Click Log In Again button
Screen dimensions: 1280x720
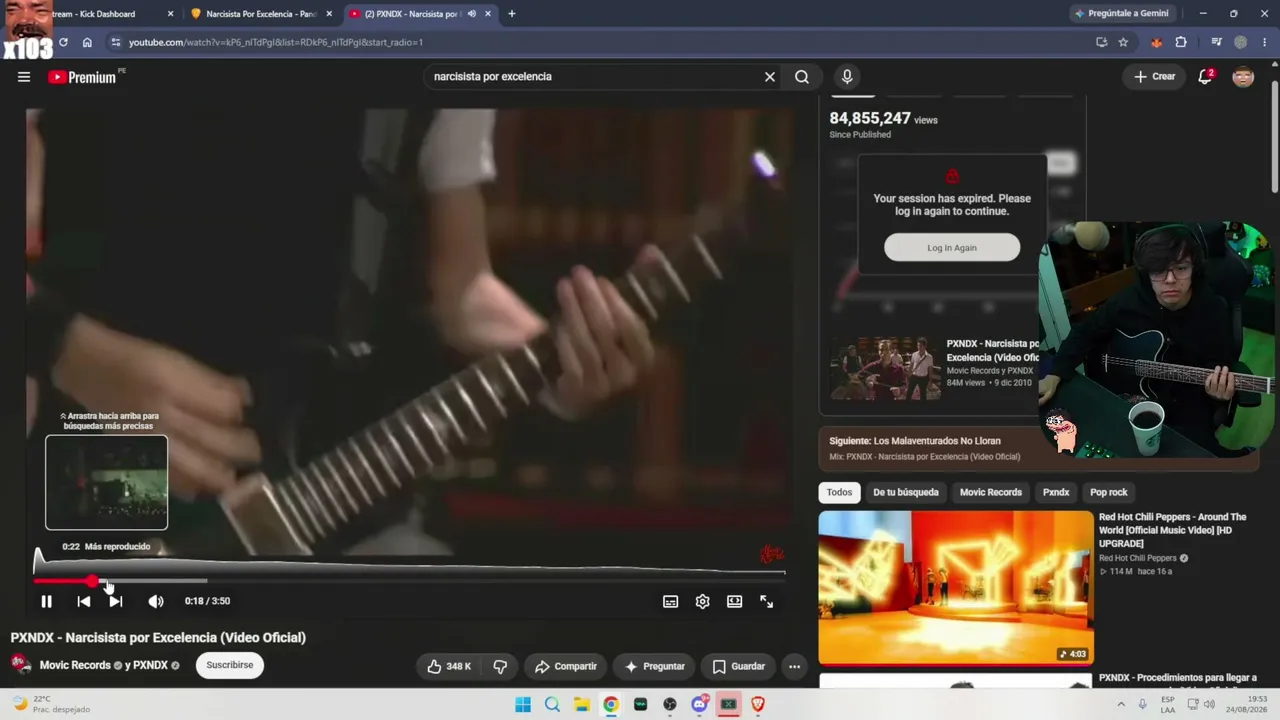952,248
